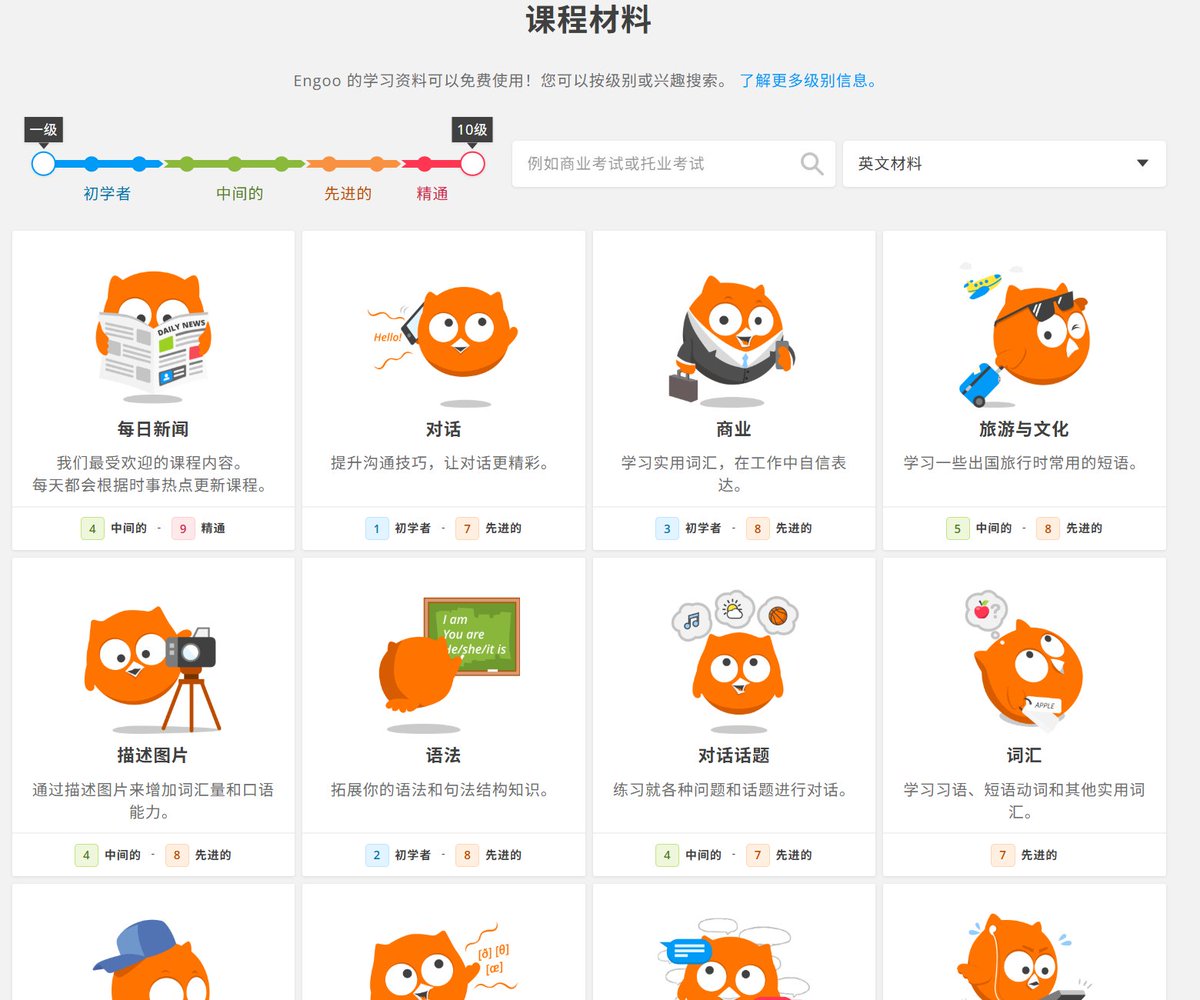This screenshot has height=1000, width=1200.
Task: Open the 描述图片 owl with camera
Action: click(x=153, y=668)
